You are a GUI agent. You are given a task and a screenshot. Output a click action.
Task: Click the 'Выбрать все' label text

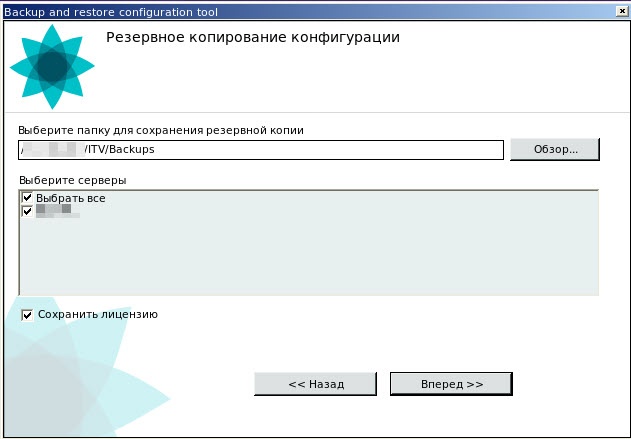pyautogui.click(x=70, y=199)
